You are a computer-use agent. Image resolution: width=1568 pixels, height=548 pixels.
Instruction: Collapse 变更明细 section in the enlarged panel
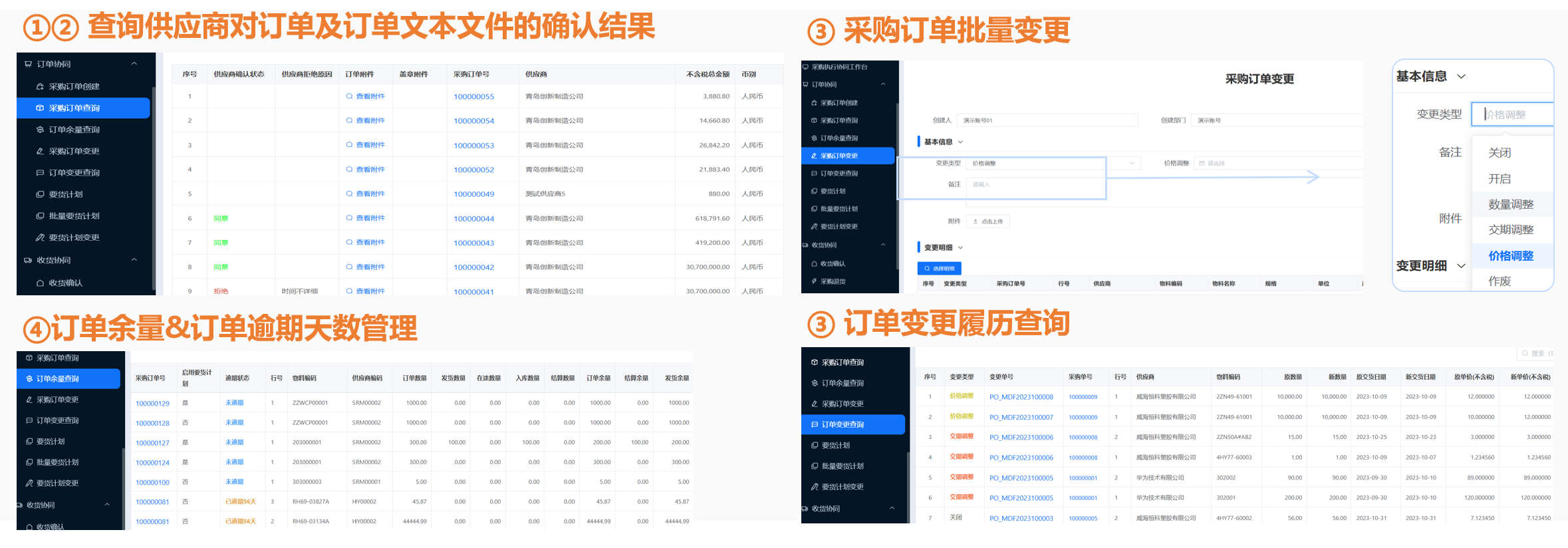[x=1462, y=266]
